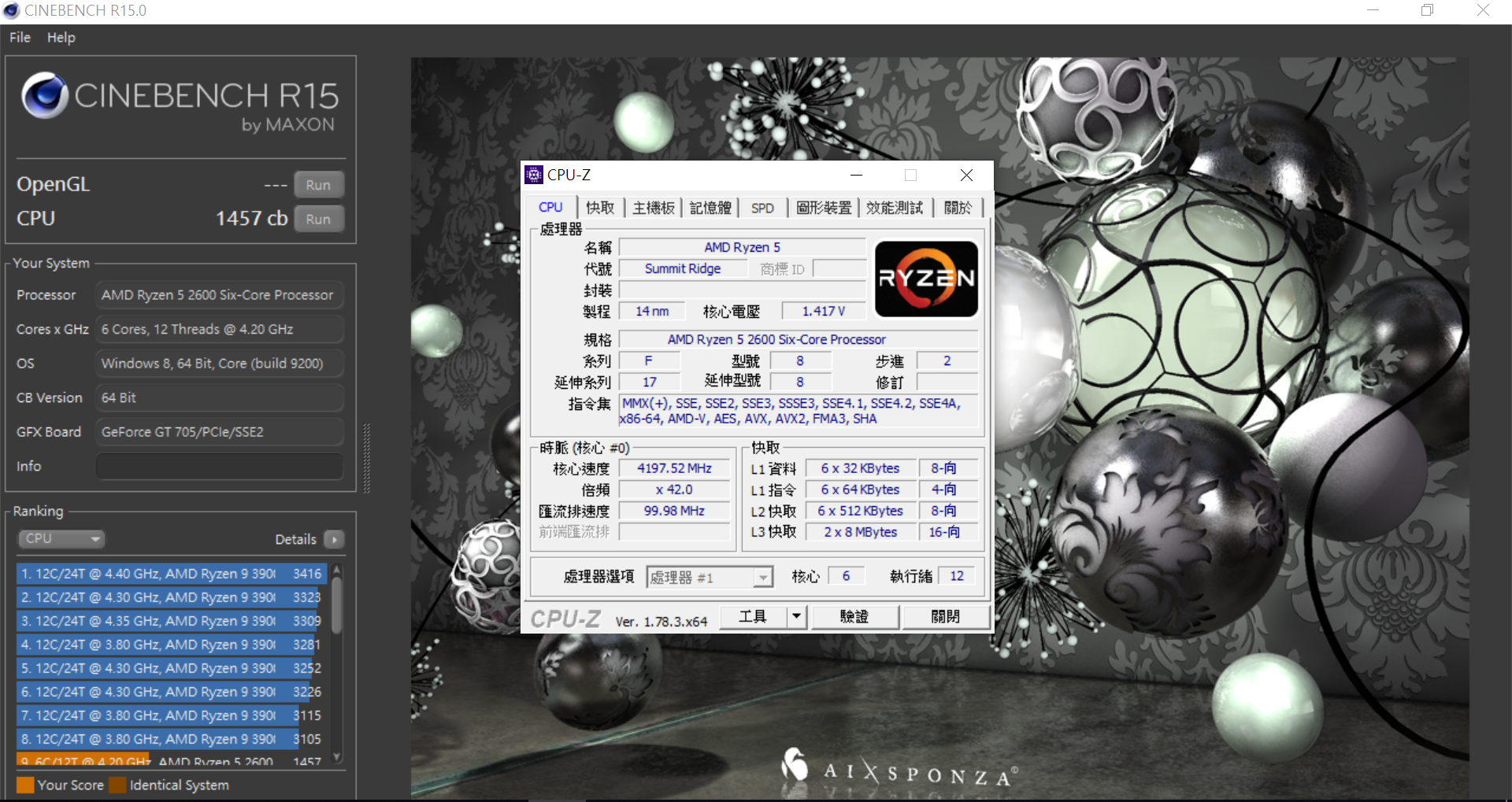This screenshot has height=802, width=1512.
Task: Expand the 工具 dropdown arrow
Action: coord(796,616)
